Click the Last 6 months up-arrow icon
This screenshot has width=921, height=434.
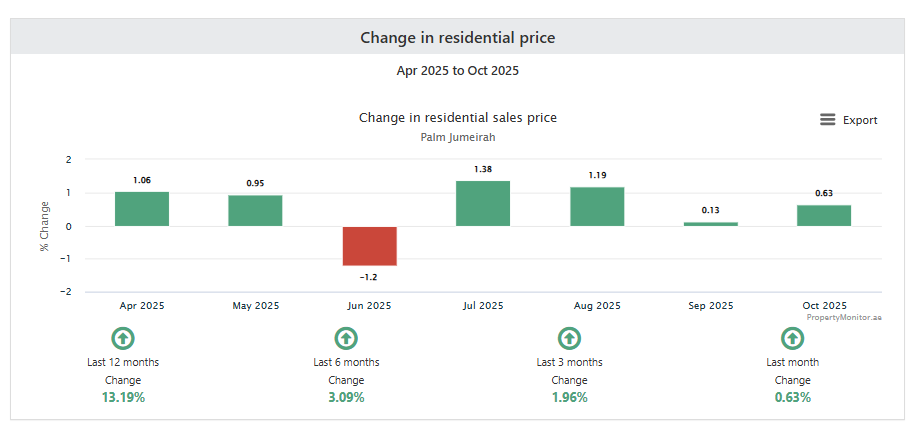coord(346,338)
